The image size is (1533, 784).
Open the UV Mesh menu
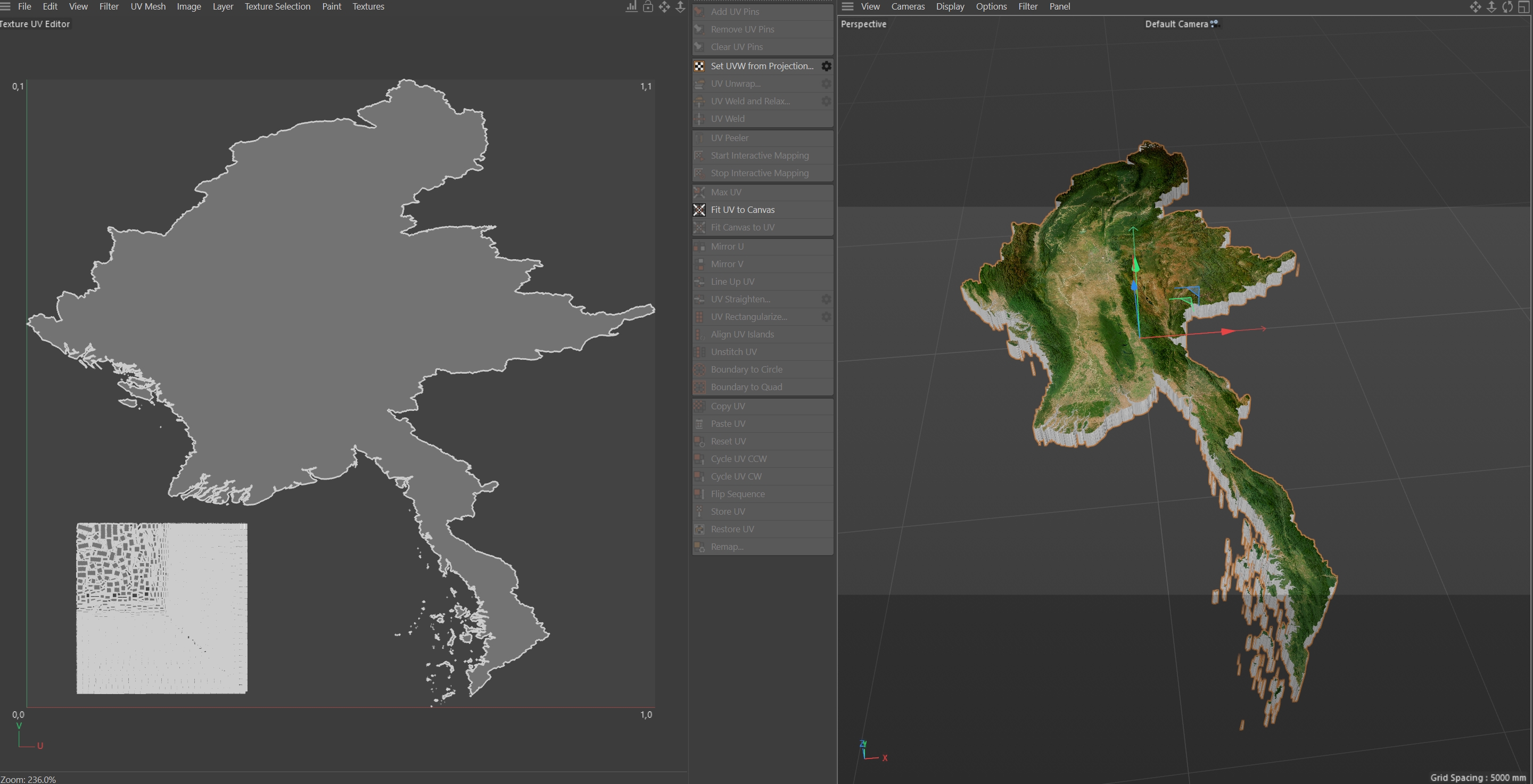pos(148,6)
